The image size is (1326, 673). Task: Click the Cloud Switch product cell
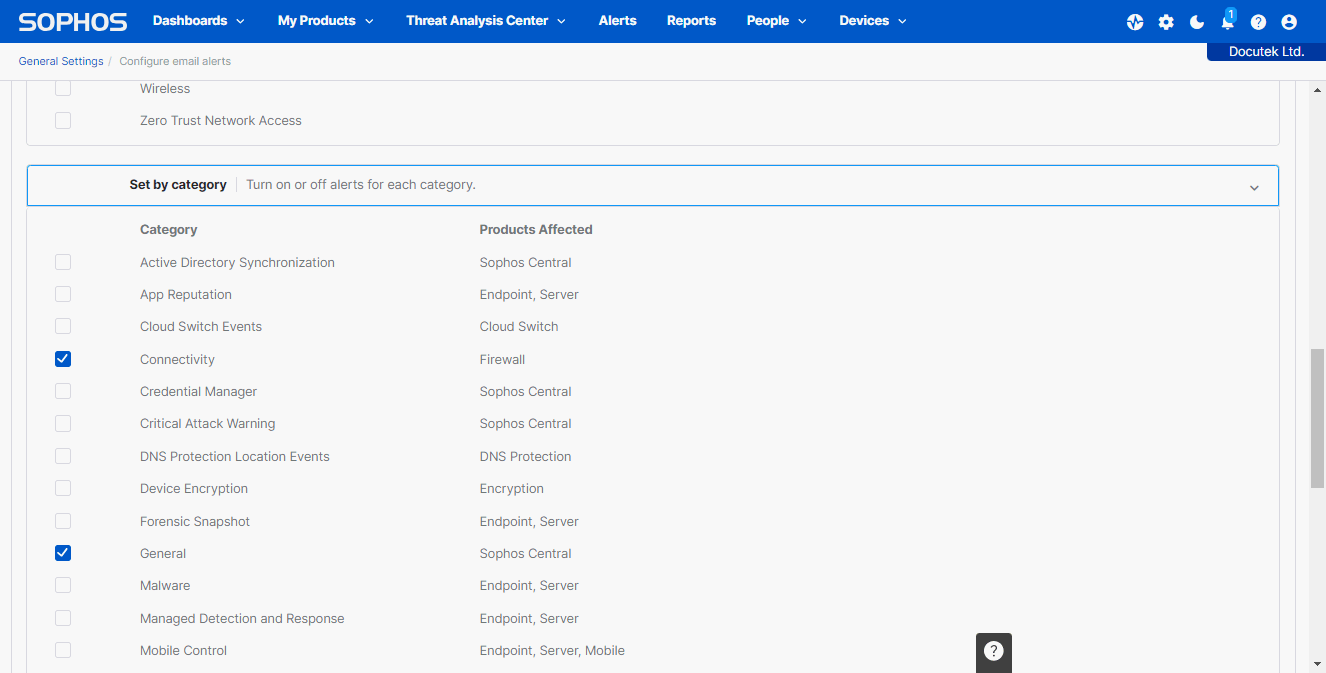pos(519,327)
